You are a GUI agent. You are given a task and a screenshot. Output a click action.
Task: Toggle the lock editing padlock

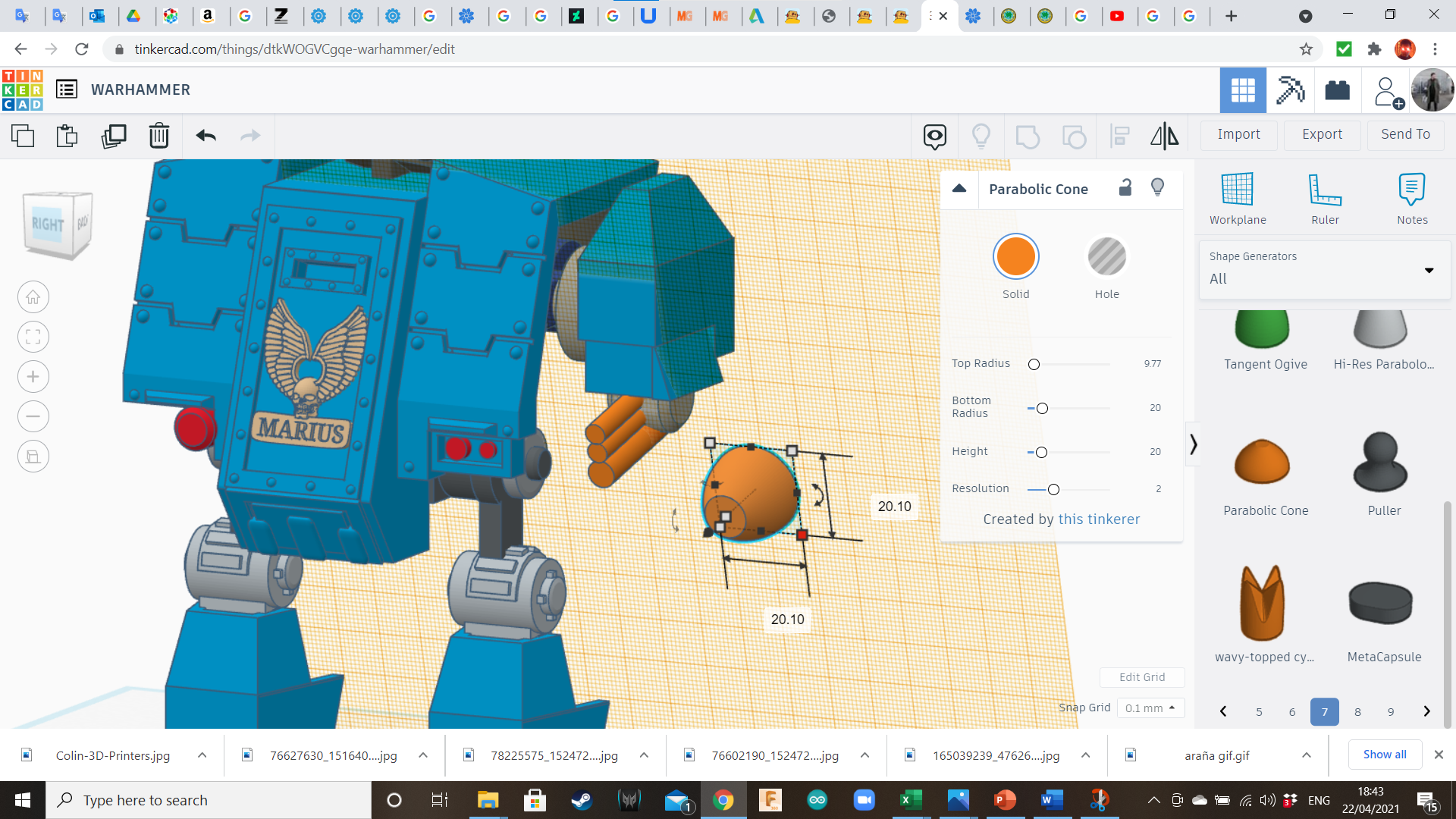click(1125, 188)
